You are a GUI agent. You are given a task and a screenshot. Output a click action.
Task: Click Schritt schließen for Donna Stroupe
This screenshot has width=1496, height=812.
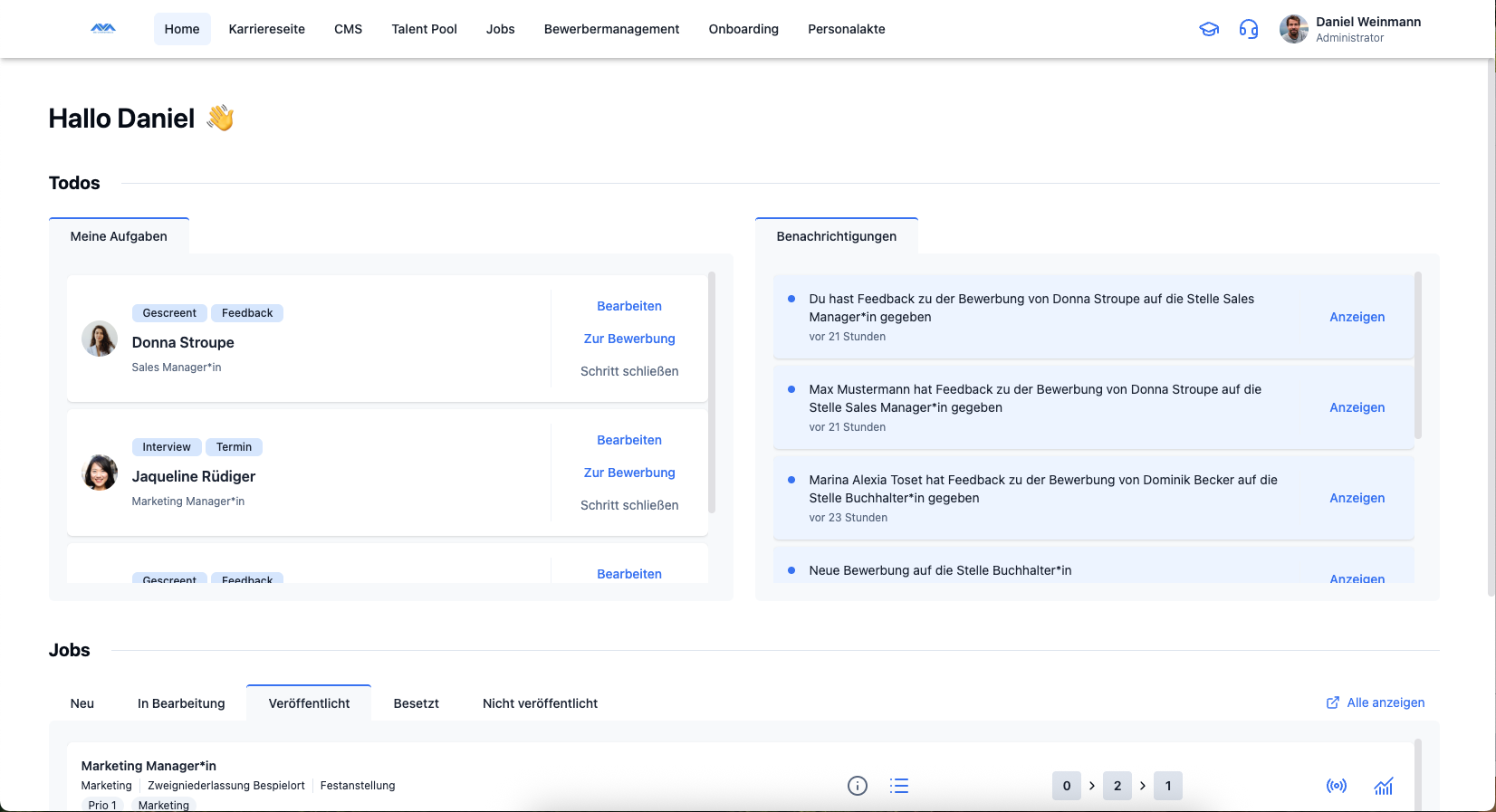coord(628,371)
